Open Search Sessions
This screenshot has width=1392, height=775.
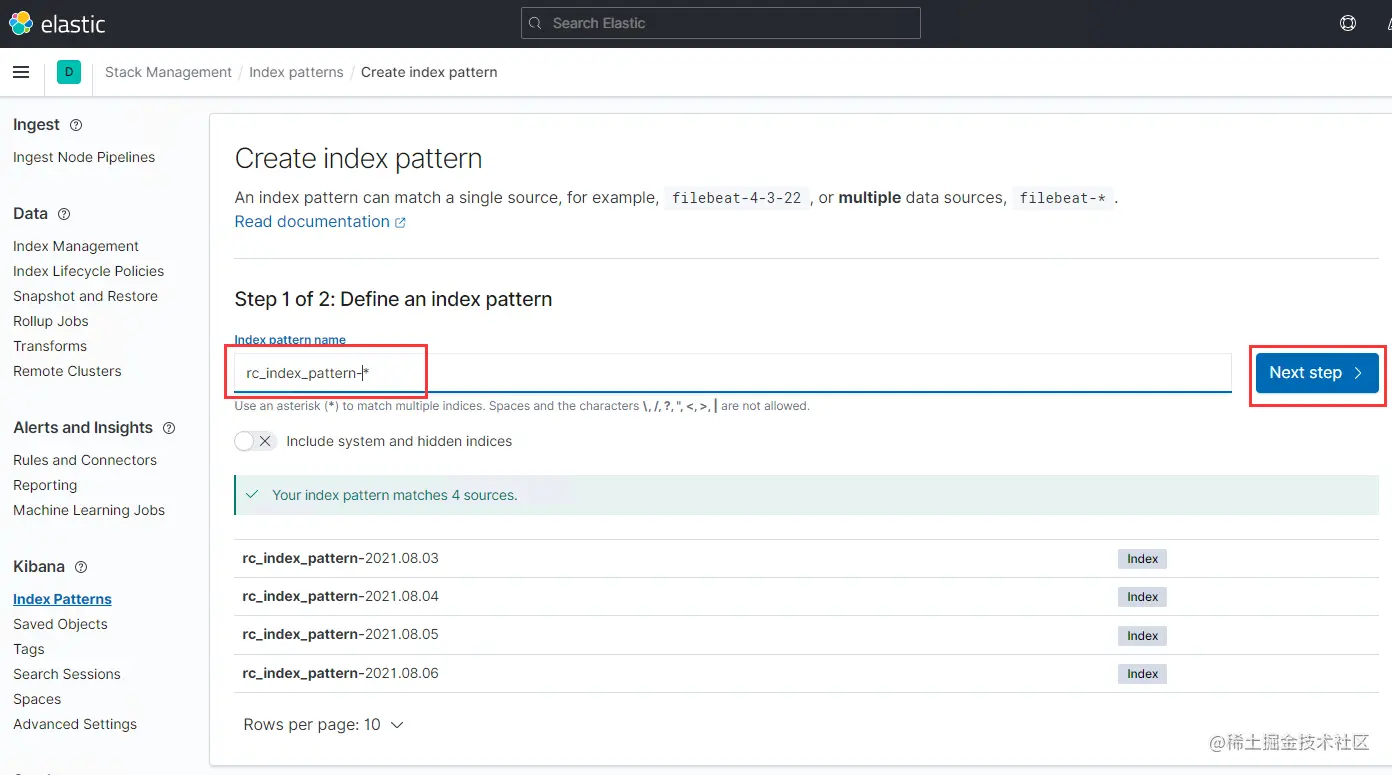(x=67, y=674)
